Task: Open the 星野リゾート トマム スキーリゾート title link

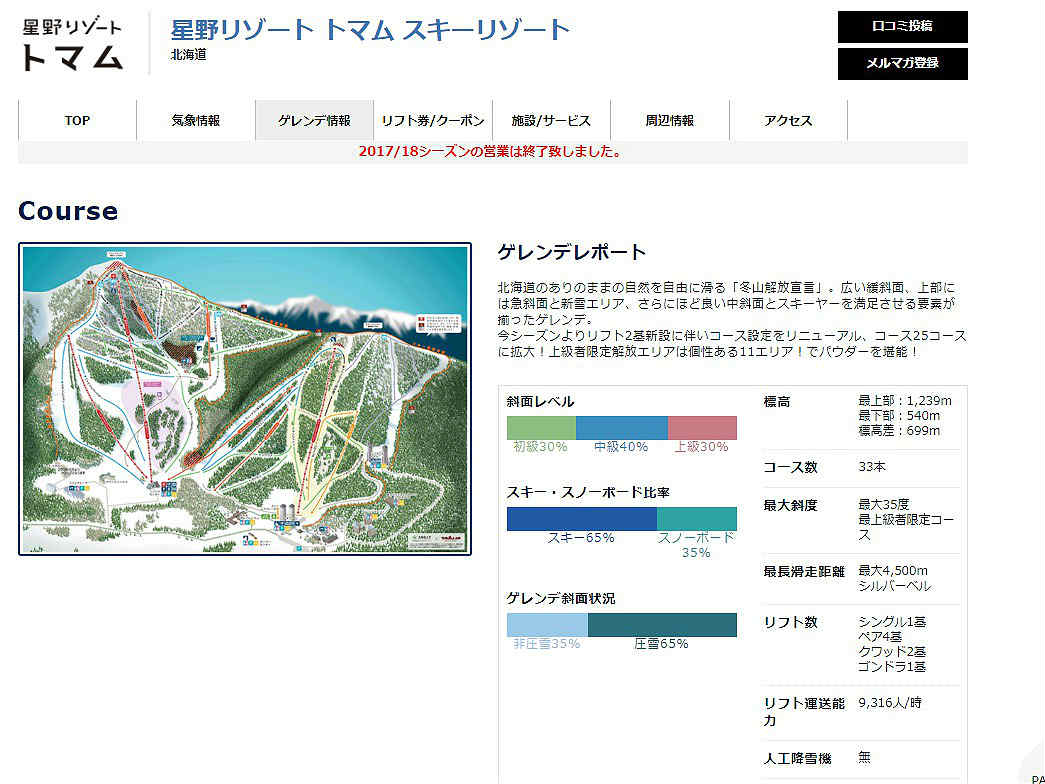Action: coord(371,30)
